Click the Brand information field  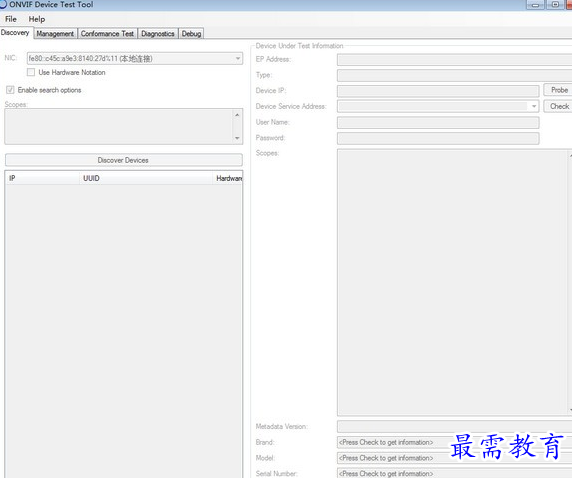[x=454, y=442]
